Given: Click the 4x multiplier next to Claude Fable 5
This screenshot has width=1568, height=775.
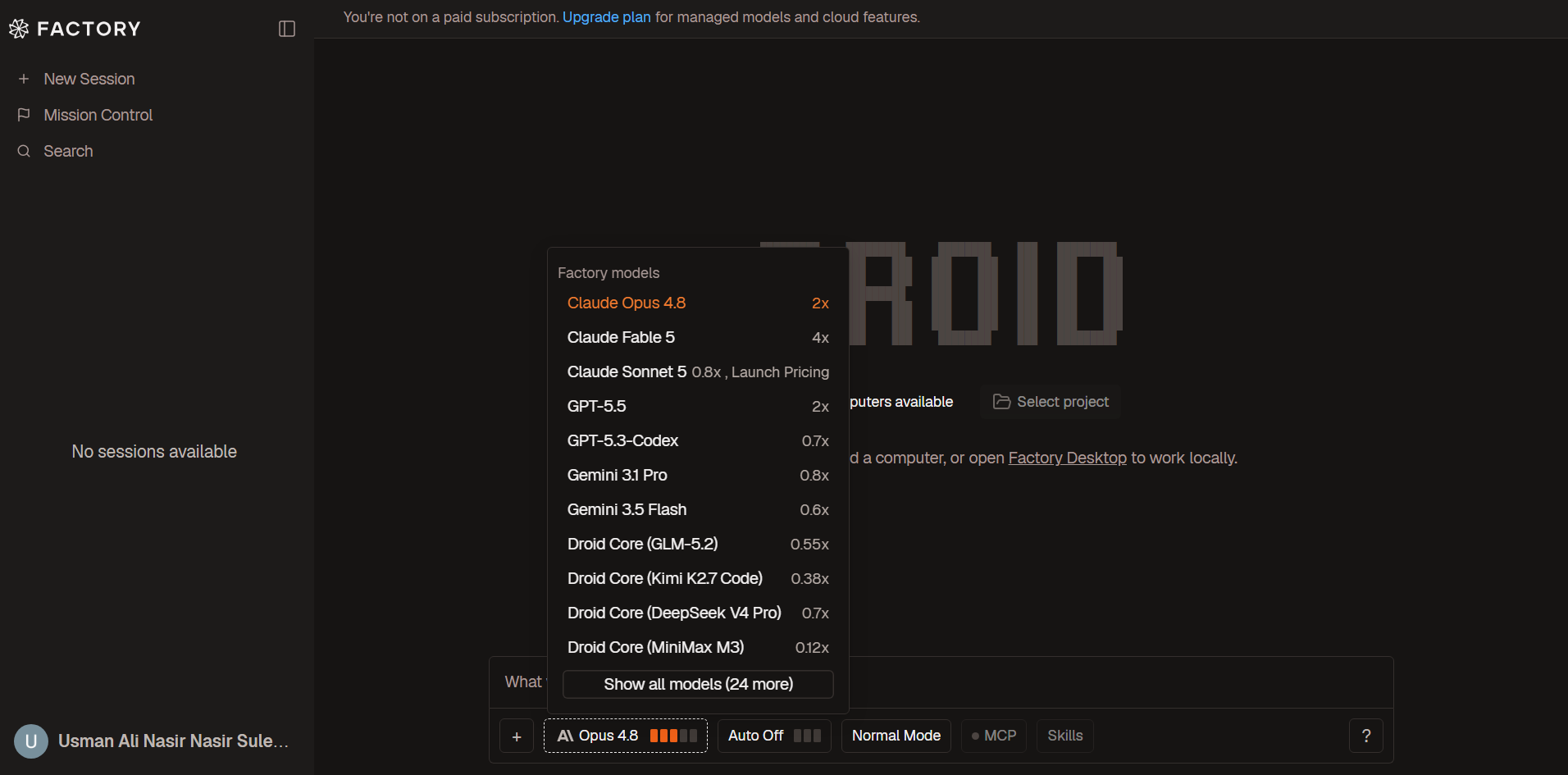Looking at the screenshot, I should [x=820, y=338].
